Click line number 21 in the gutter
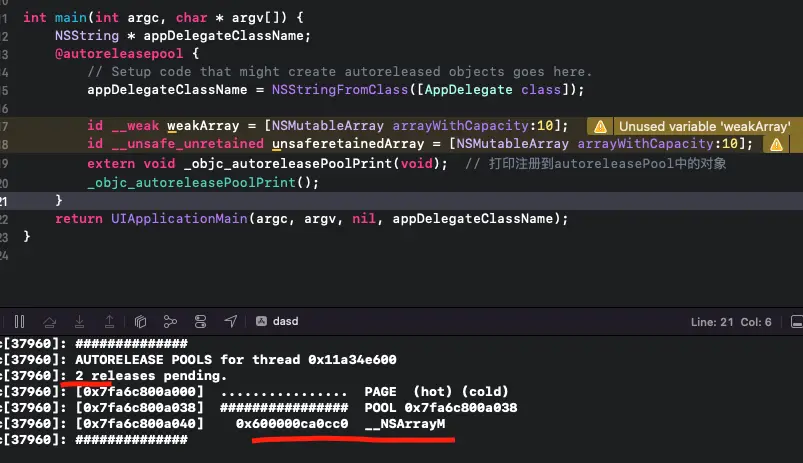Image resolution: width=803 pixels, height=463 pixels. (x=5, y=200)
